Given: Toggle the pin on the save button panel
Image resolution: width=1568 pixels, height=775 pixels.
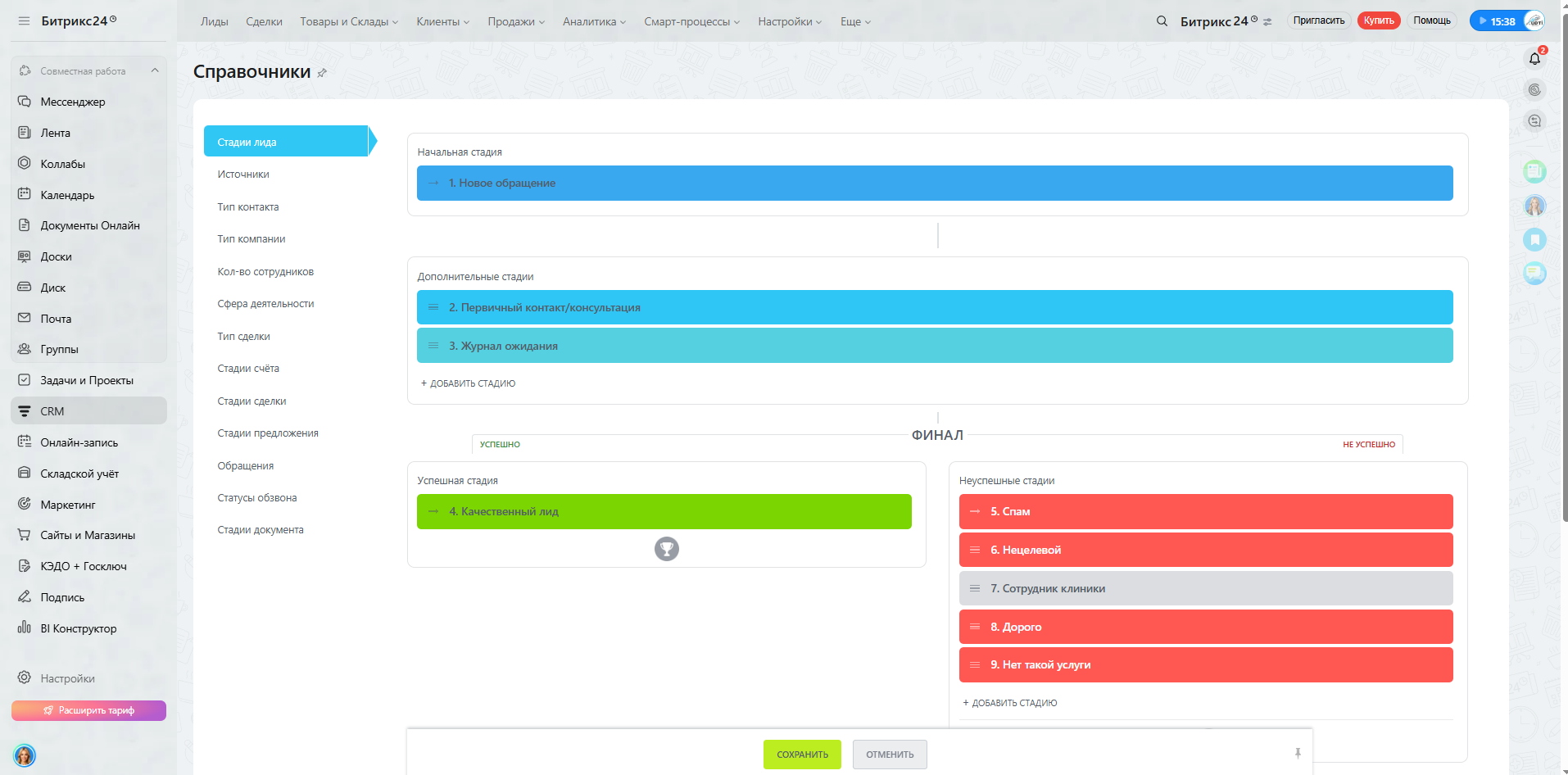Looking at the screenshot, I should [x=1298, y=754].
